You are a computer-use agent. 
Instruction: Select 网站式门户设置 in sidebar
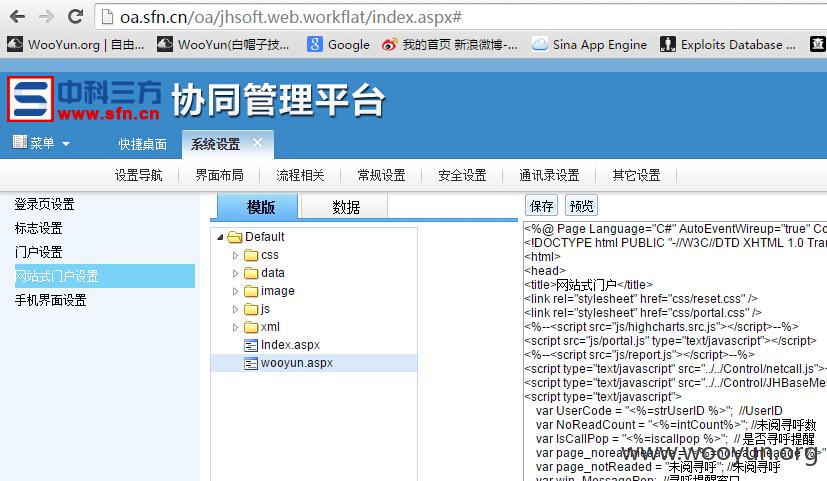[x=105, y=276]
